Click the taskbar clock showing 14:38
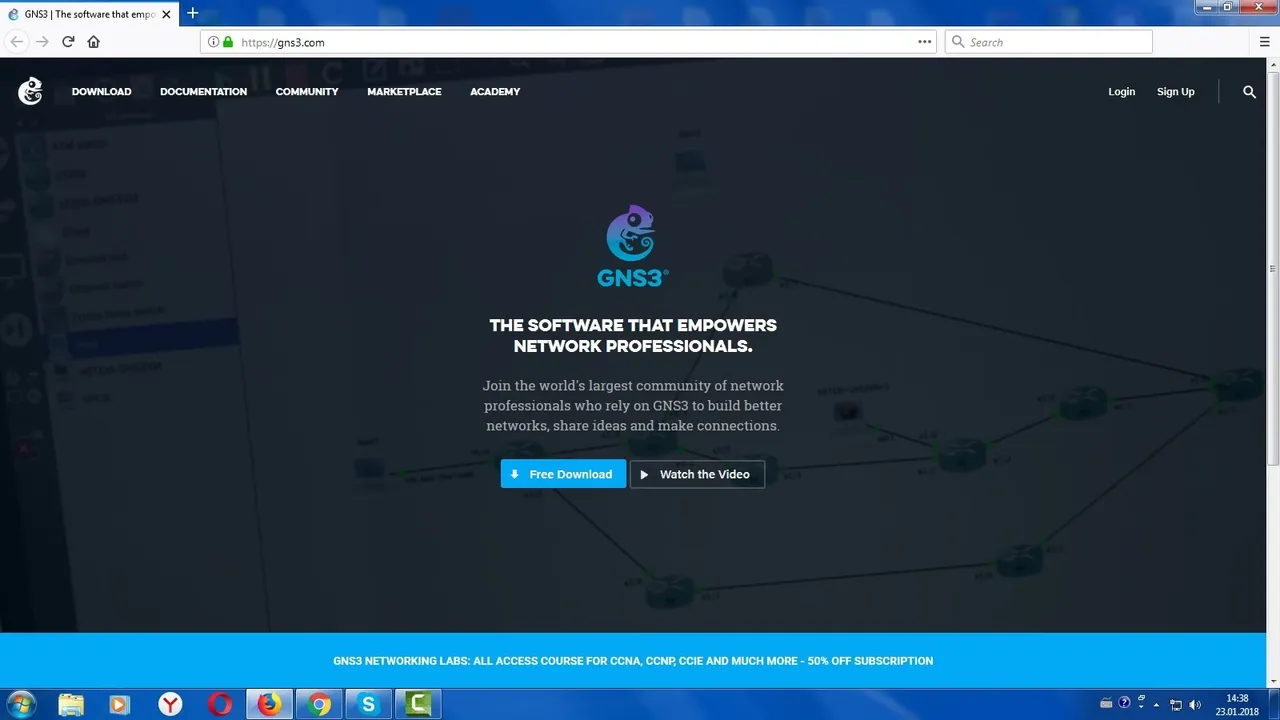Screen dimensions: 1280x720 [x=1237, y=704]
